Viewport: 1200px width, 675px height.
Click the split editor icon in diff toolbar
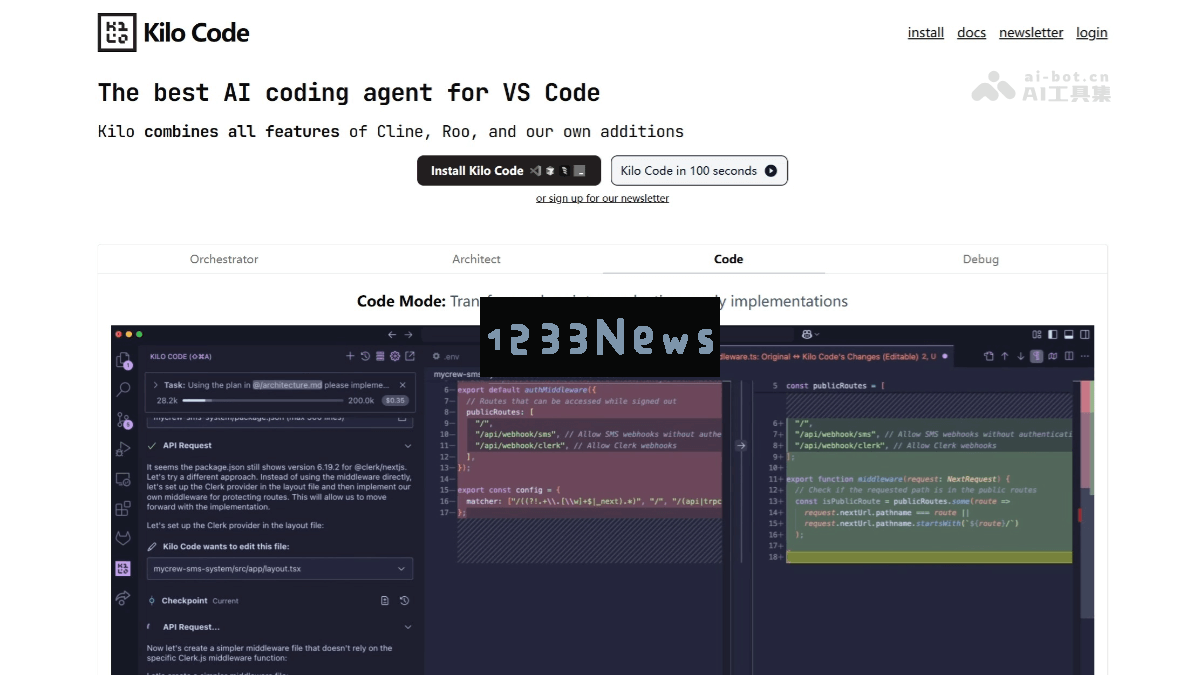point(1069,356)
